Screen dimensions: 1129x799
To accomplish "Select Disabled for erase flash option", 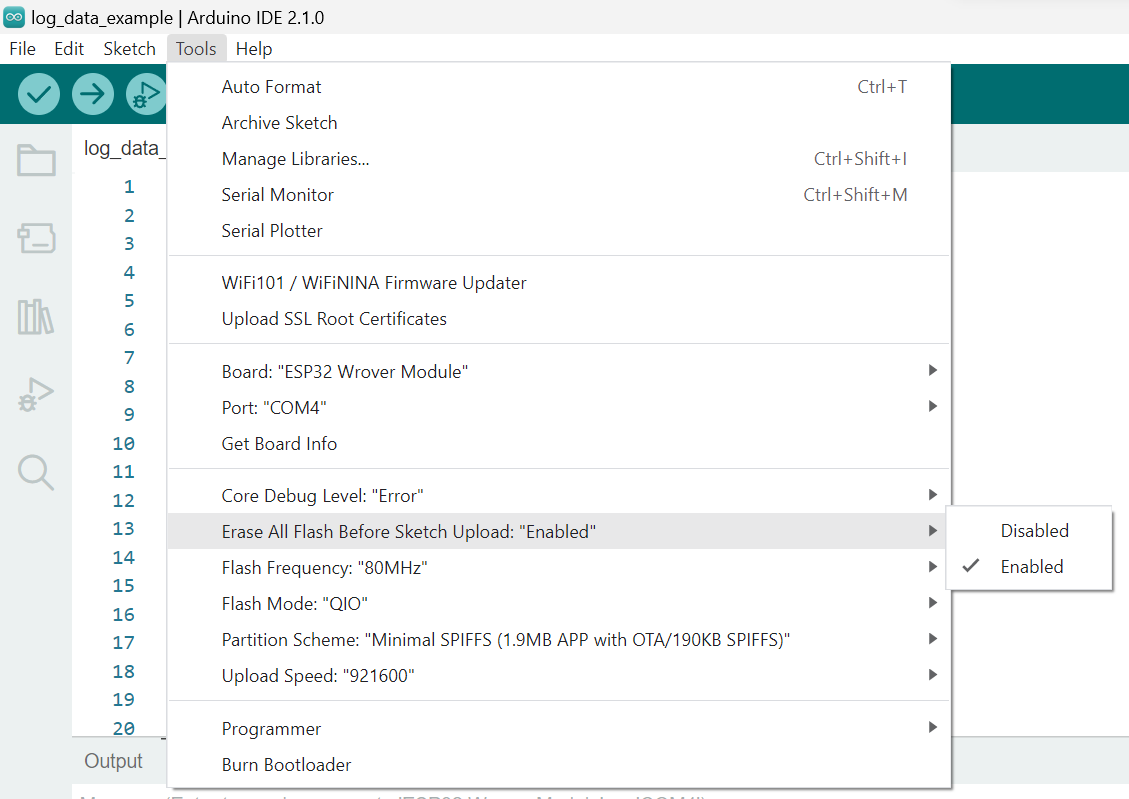I will pyautogui.click(x=1030, y=531).
